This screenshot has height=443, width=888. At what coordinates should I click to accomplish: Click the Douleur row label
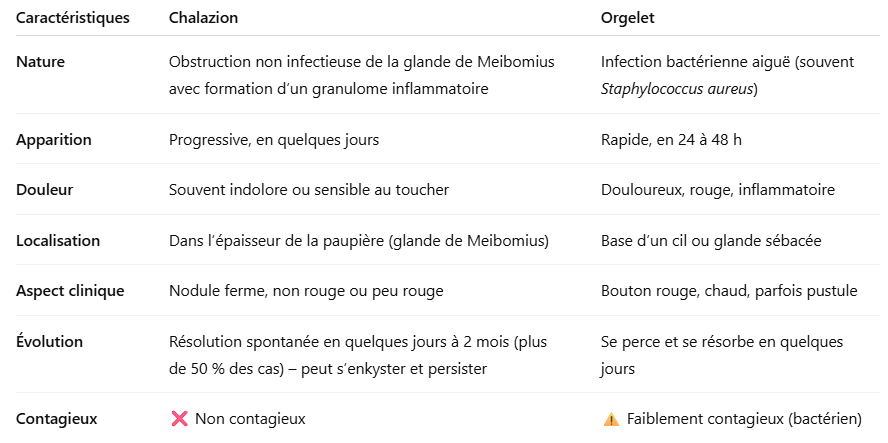coord(45,190)
